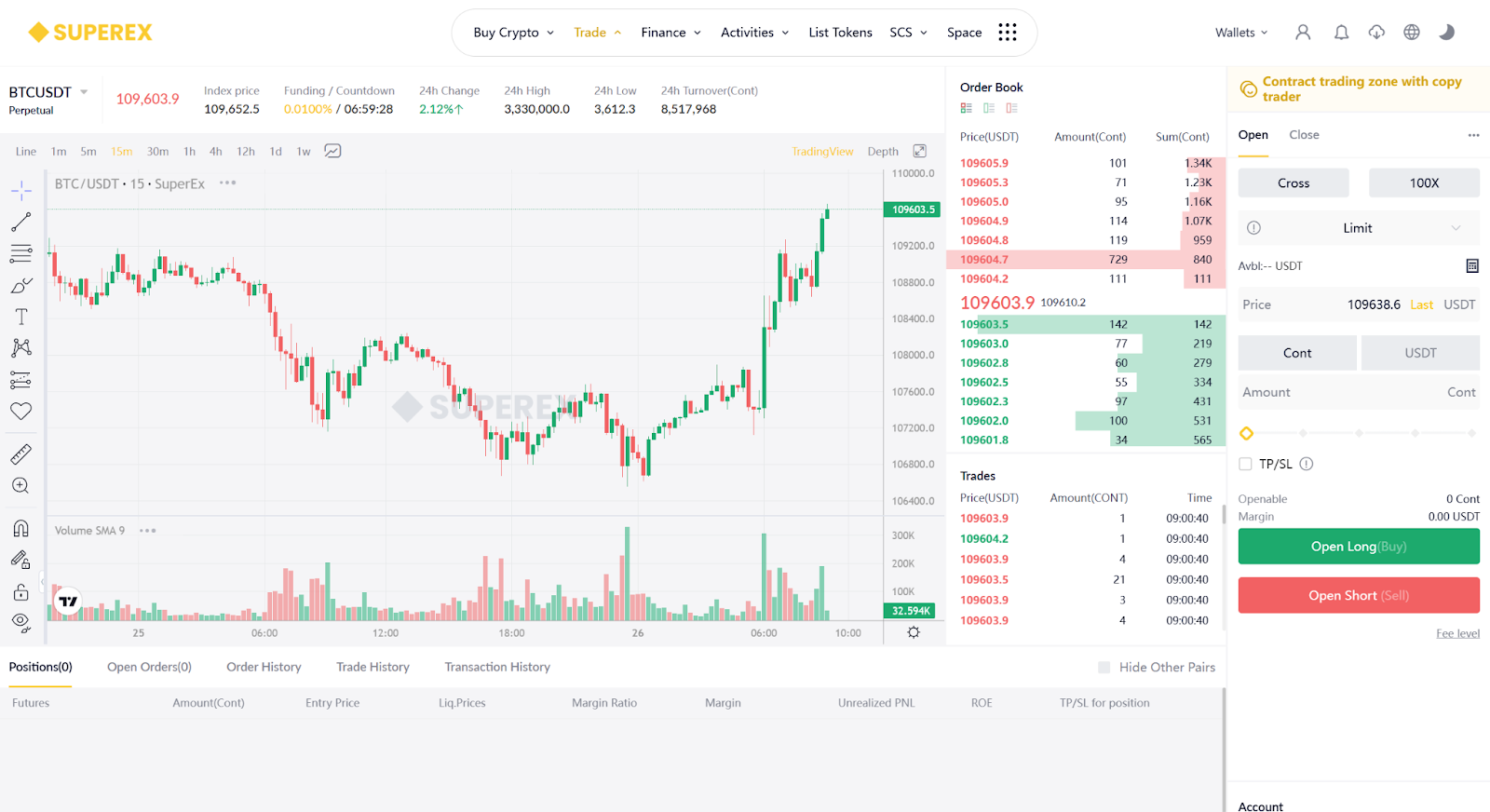Select the trend line drawing tool
The image size is (1490, 812).
pos(21,222)
